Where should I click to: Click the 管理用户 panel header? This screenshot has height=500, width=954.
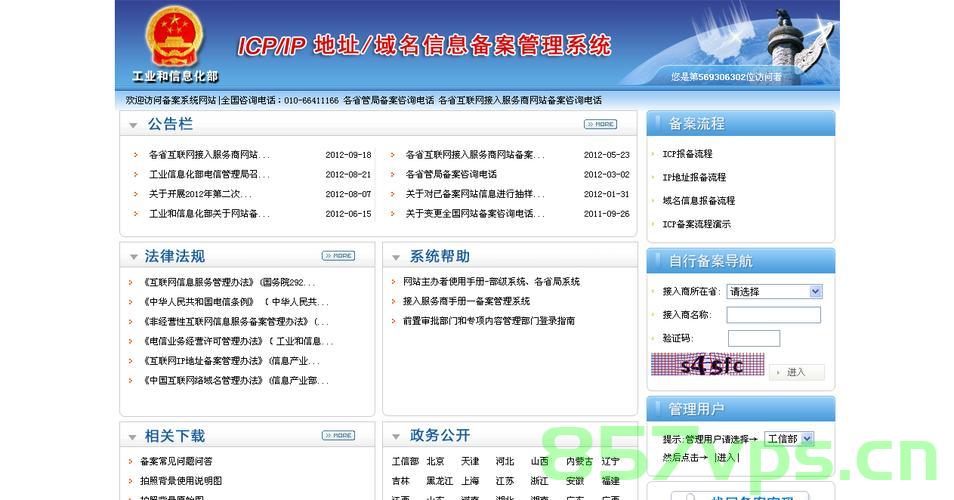[x=740, y=409]
